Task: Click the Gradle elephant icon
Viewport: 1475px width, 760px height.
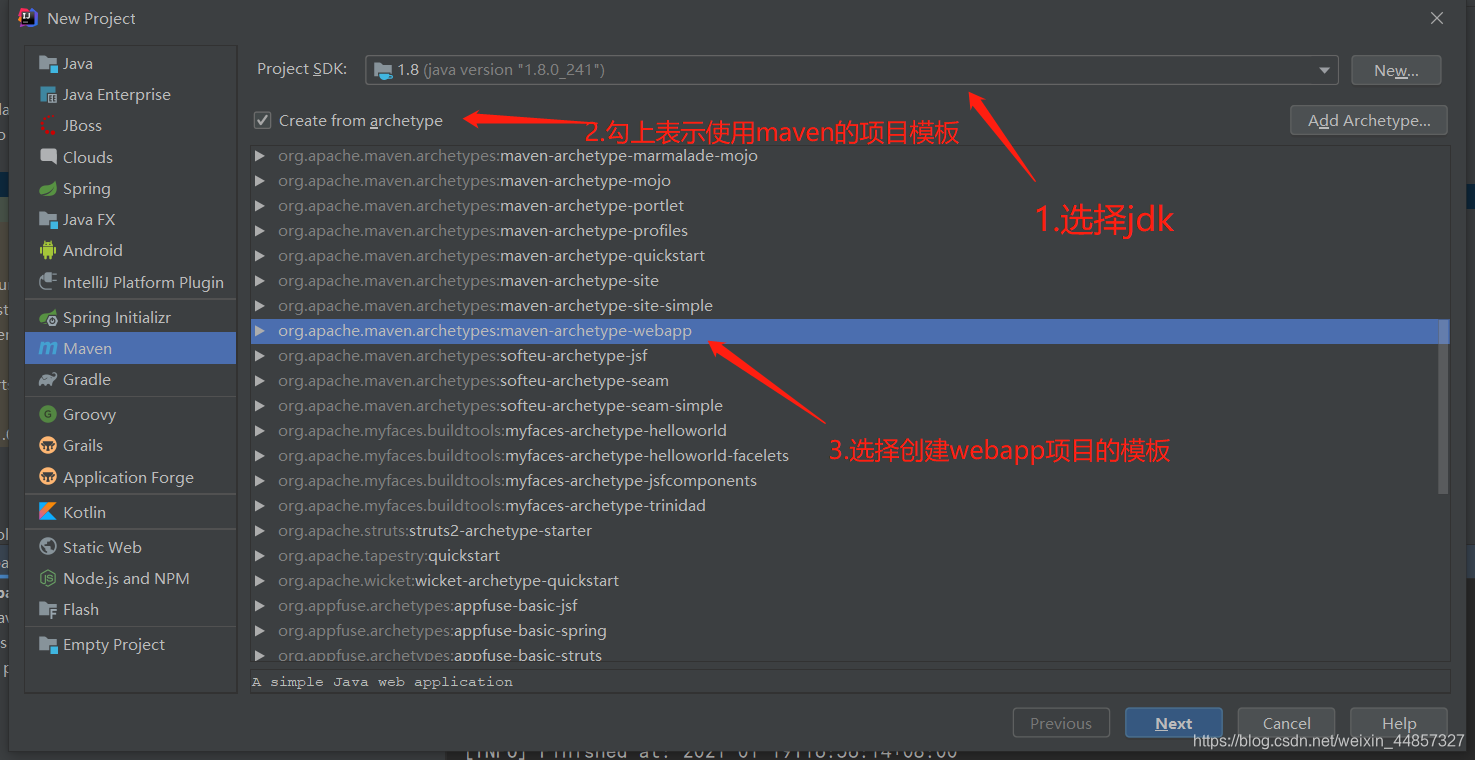Action: coord(48,380)
